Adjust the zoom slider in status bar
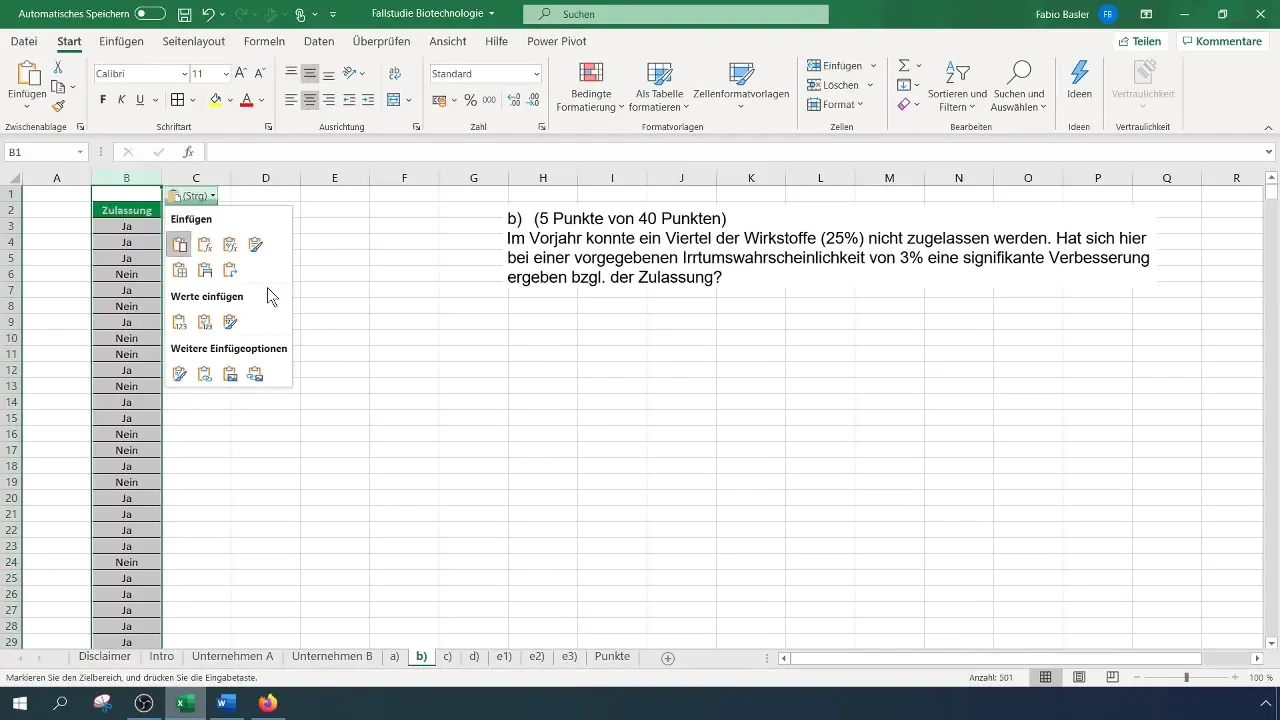Image resolution: width=1280 pixels, height=720 pixels. click(1187, 677)
